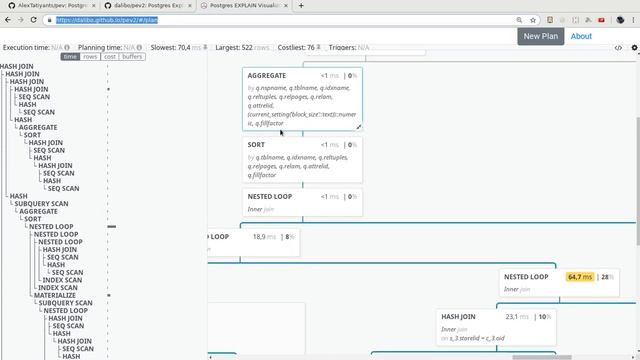The image size is (640, 360).
Task: Select the Postgres EXPLAIN Visualizer tab
Action: tap(244, 6)
